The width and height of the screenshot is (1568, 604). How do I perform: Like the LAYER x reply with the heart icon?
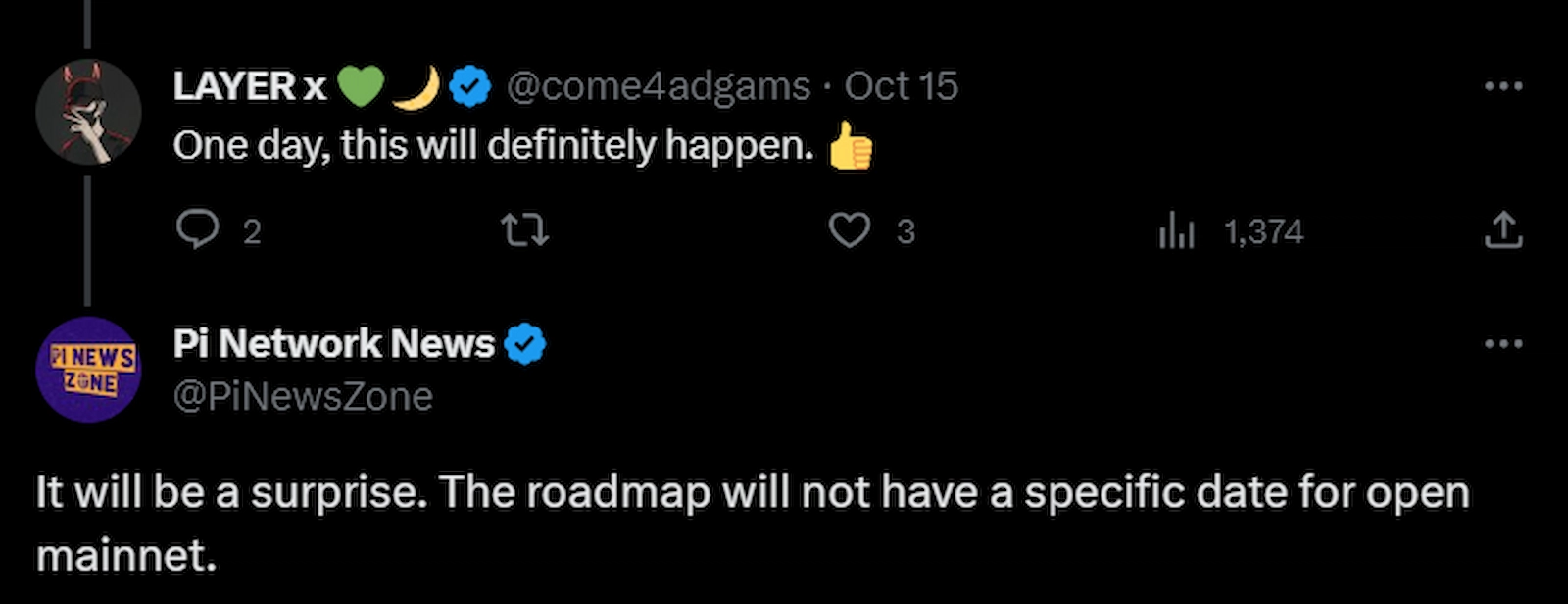pos(849,231)
